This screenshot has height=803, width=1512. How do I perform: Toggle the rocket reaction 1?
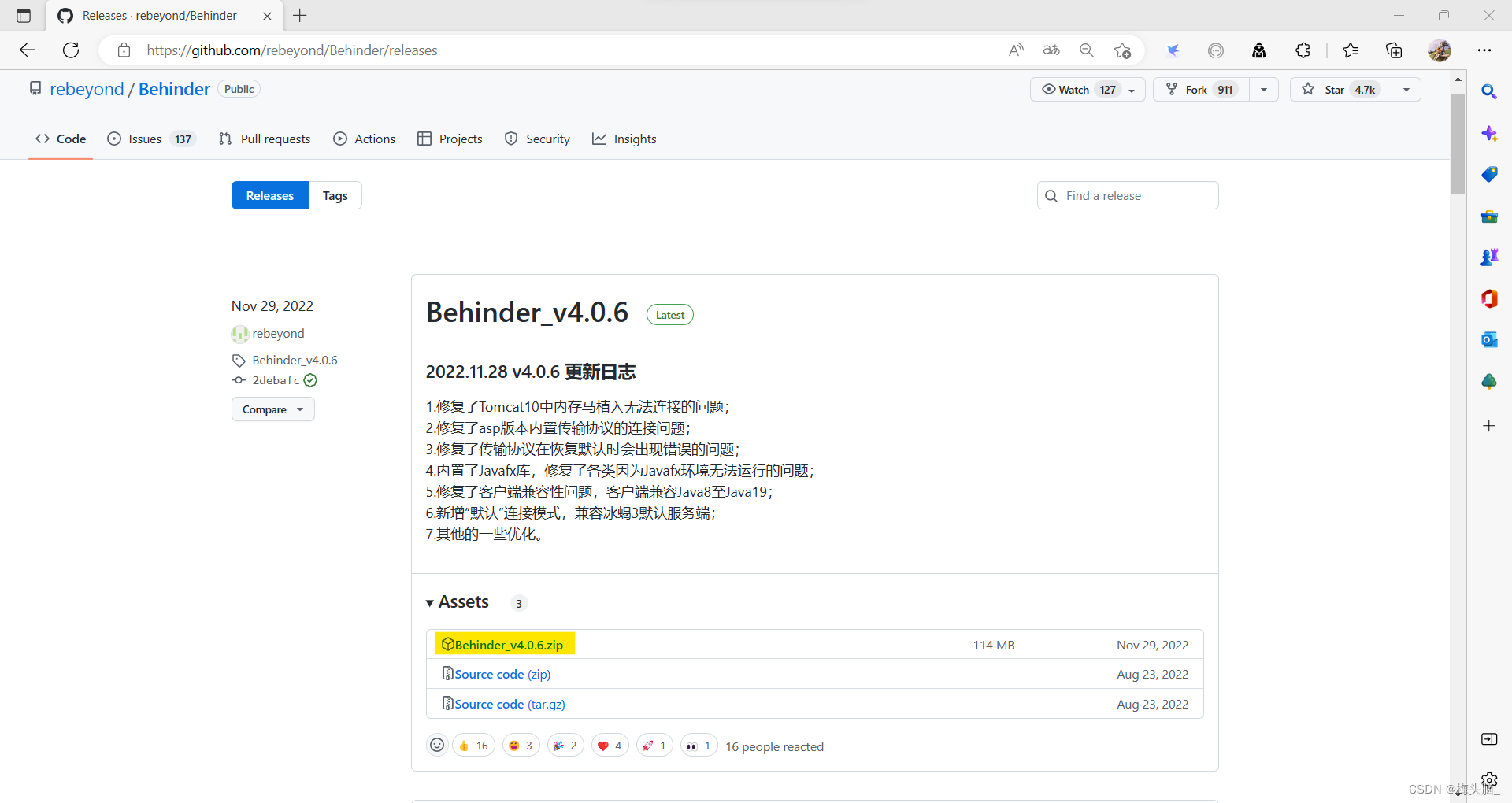pyautogui.click(x=654, y=746)
